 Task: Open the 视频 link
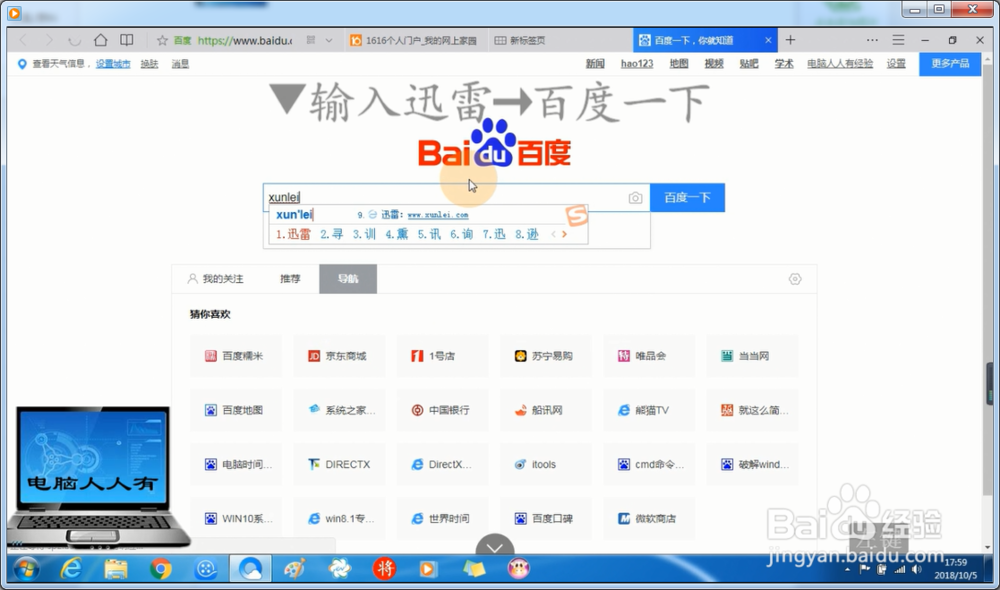pyautogui.click(x=714, y=63)
